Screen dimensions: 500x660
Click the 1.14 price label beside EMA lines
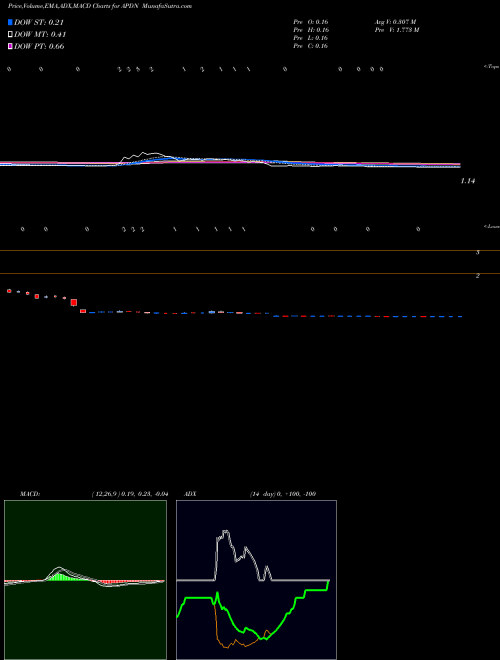[468, 181]
